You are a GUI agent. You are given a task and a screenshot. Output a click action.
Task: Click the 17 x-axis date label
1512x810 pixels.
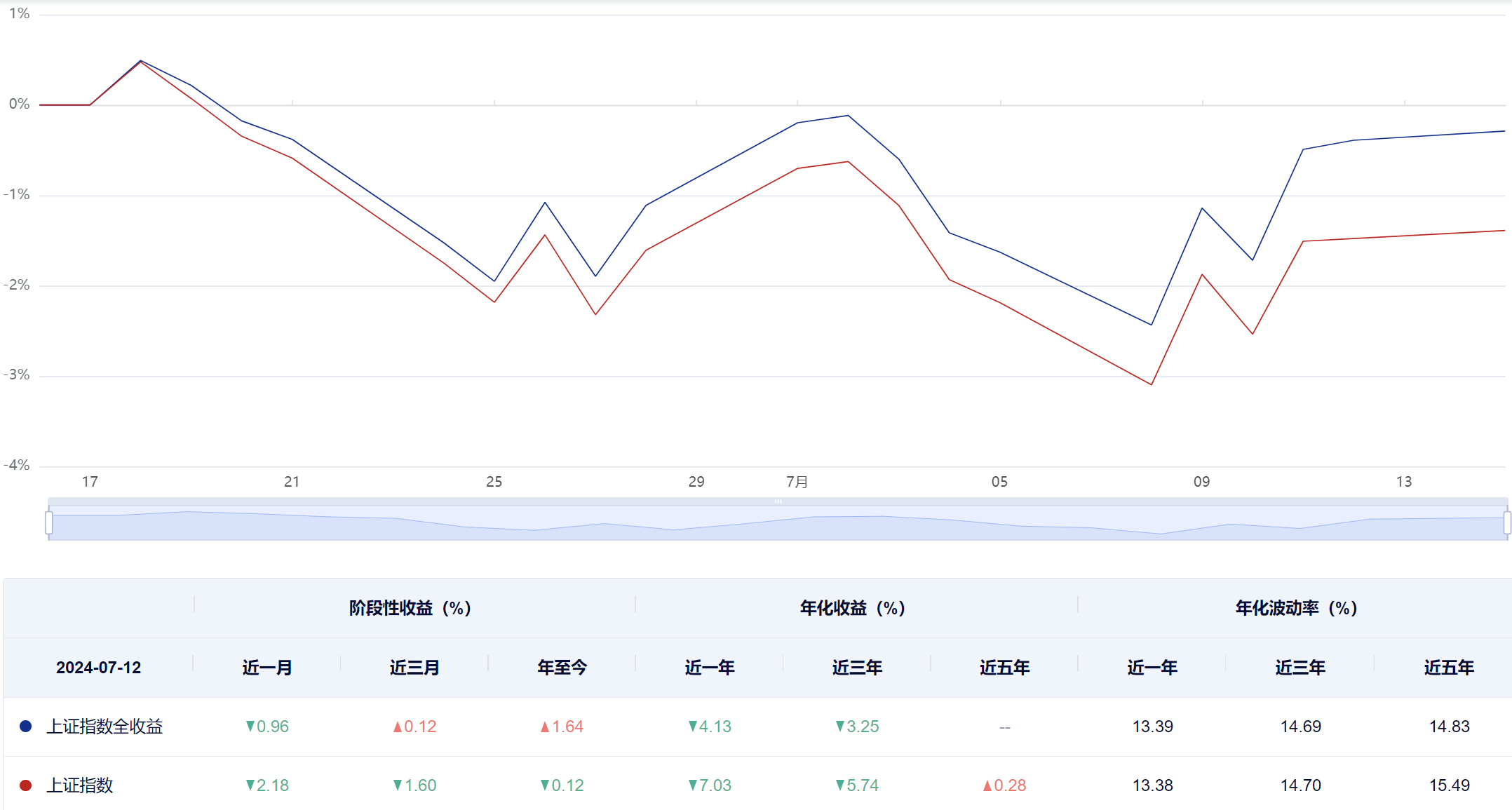click(x=90, y=482)
